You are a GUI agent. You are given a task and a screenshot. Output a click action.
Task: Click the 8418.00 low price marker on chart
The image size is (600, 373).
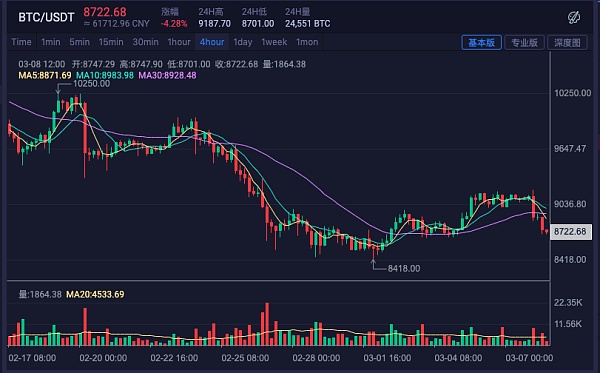pos(404,269)
